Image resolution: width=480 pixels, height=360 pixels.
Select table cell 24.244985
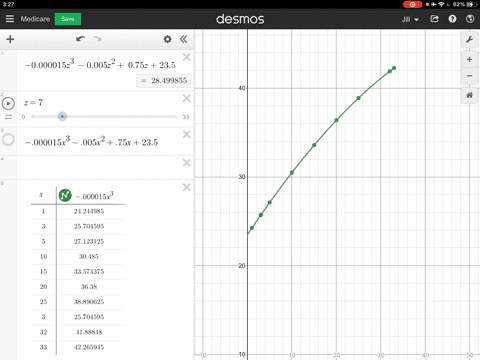click(89, 211)
